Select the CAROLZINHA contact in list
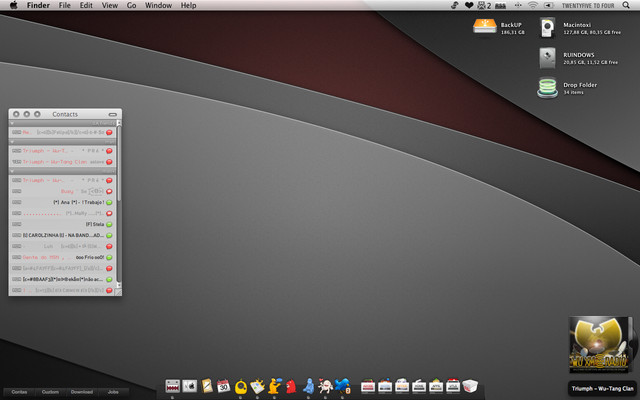 pyautogui.click(x=60, y=236)
